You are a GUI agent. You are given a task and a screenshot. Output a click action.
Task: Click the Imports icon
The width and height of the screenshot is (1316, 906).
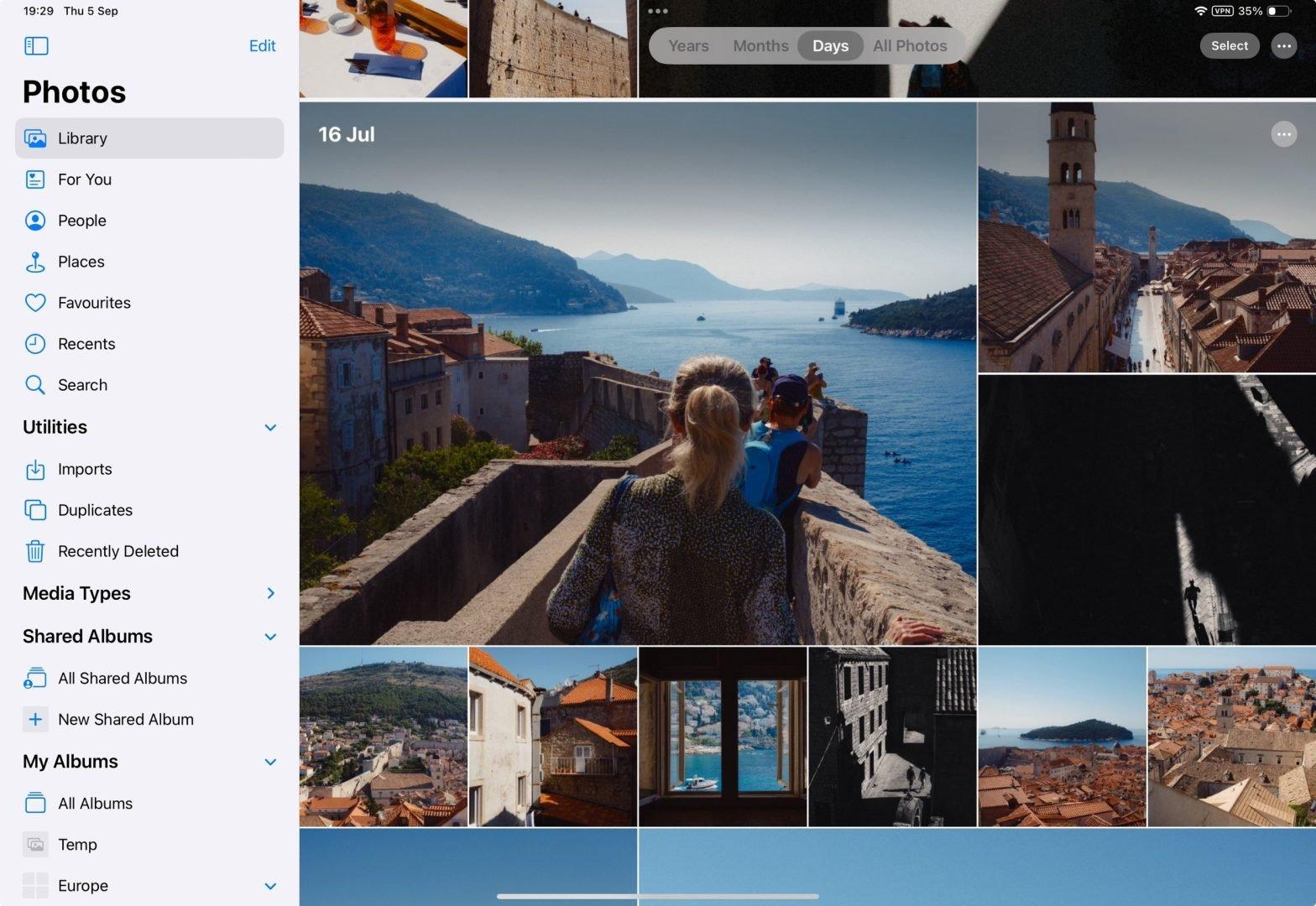[35, 469]
